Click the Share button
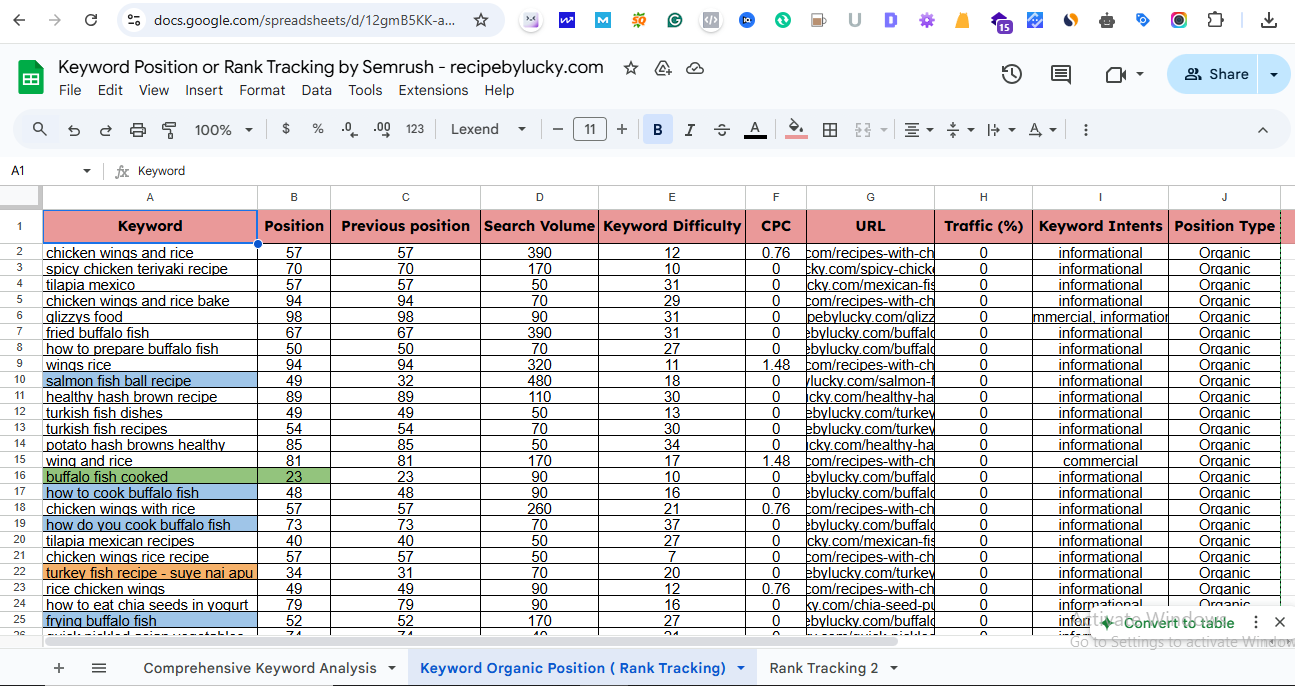Screen dimensions: 1295x686 click(1216, 74)
